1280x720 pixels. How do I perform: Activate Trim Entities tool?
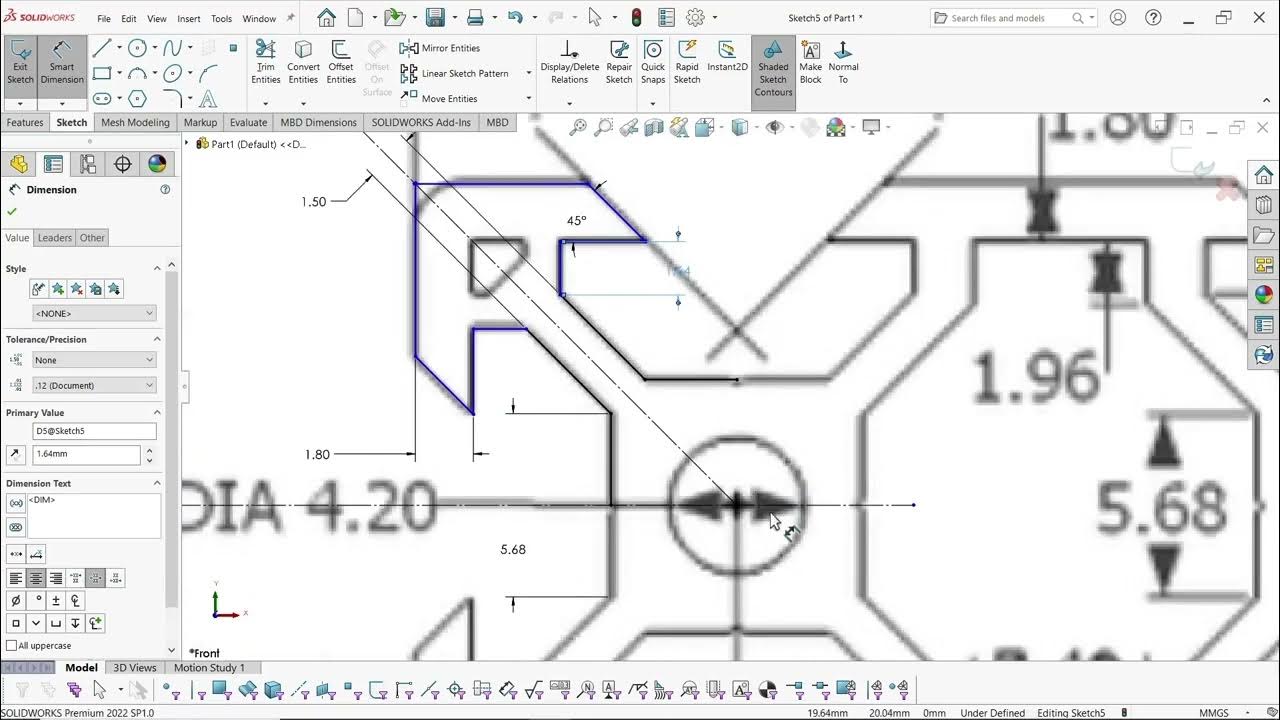click(266, 63)
